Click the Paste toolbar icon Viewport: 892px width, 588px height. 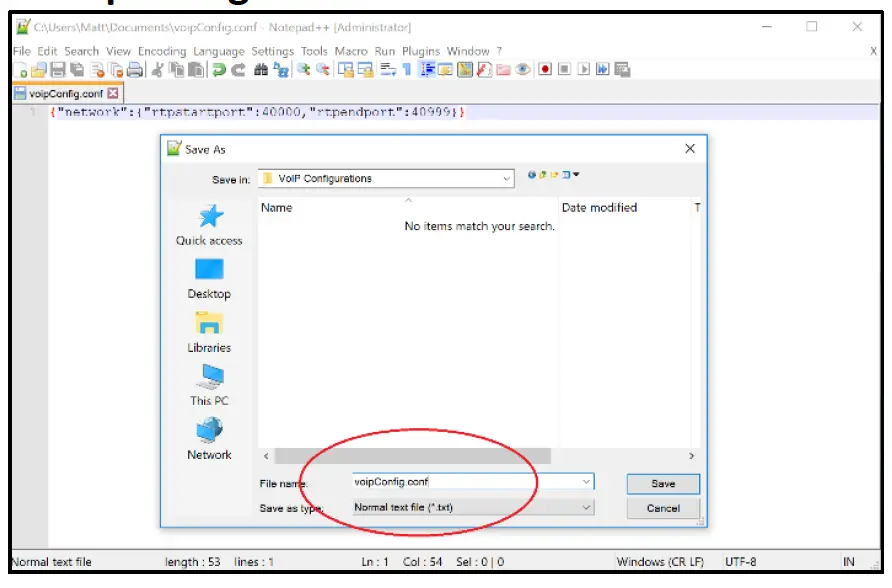tap(196, 70)
